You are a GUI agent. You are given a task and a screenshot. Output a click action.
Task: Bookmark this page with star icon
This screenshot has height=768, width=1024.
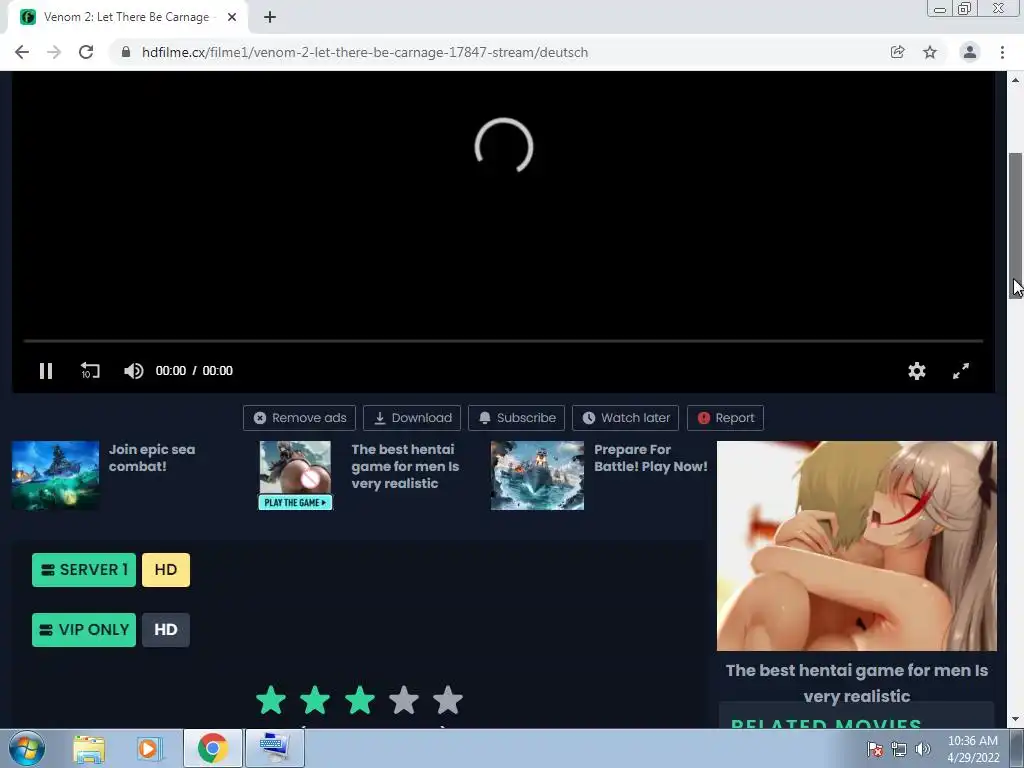(x=930, y=52)
